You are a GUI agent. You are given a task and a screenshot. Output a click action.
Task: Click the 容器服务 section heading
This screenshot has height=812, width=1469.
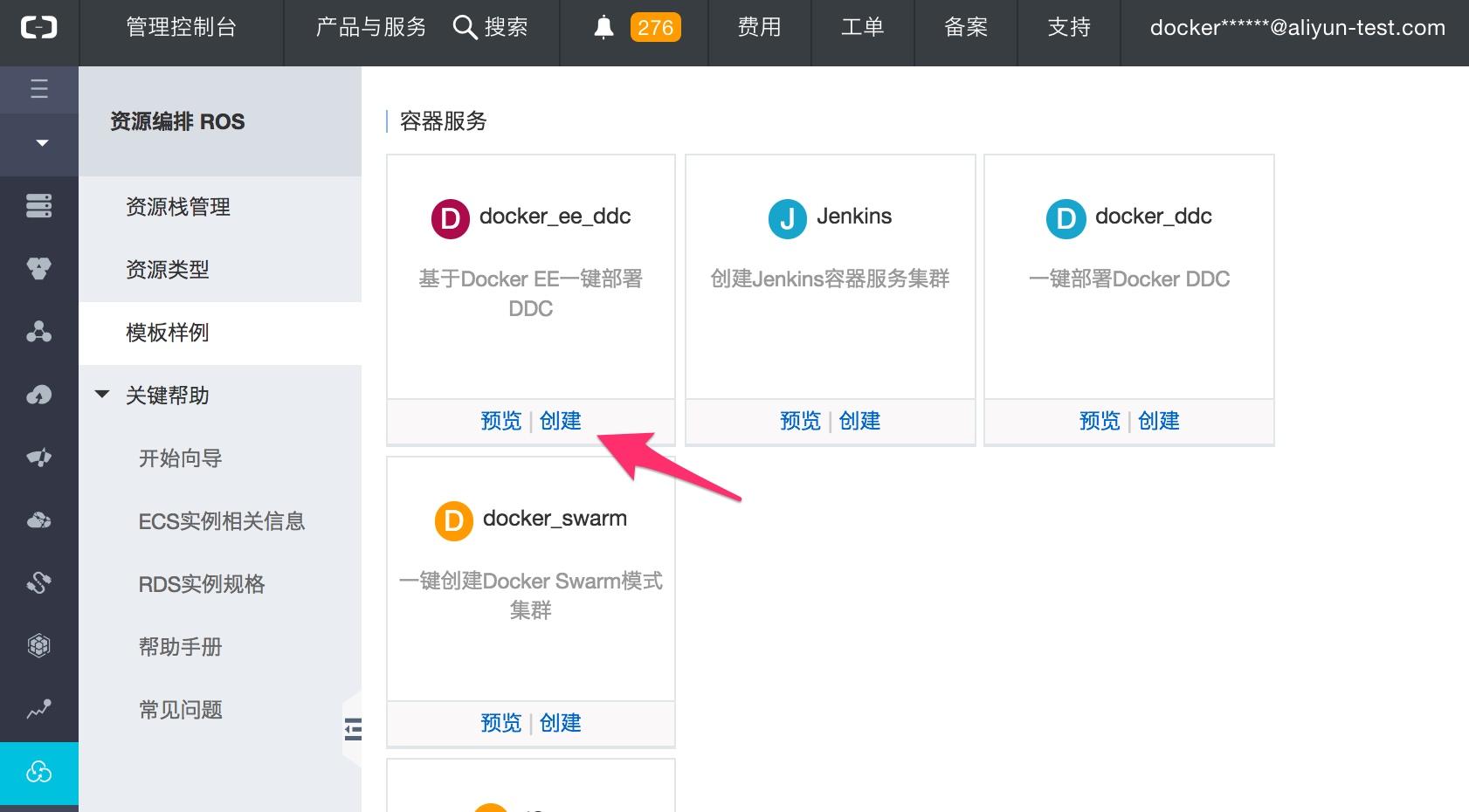[443, 120]
